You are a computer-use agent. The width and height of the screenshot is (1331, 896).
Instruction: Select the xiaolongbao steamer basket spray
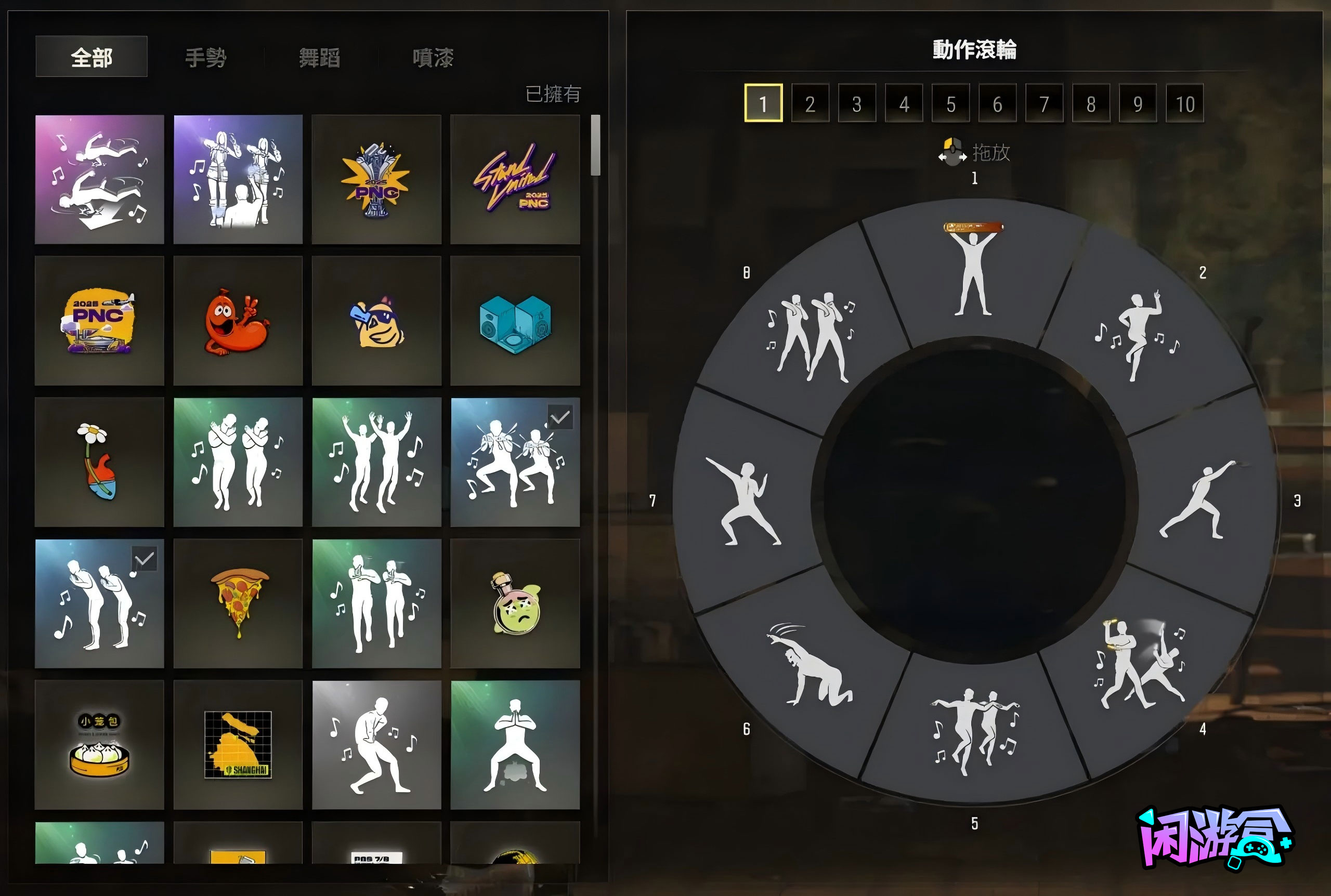(99, 745)
